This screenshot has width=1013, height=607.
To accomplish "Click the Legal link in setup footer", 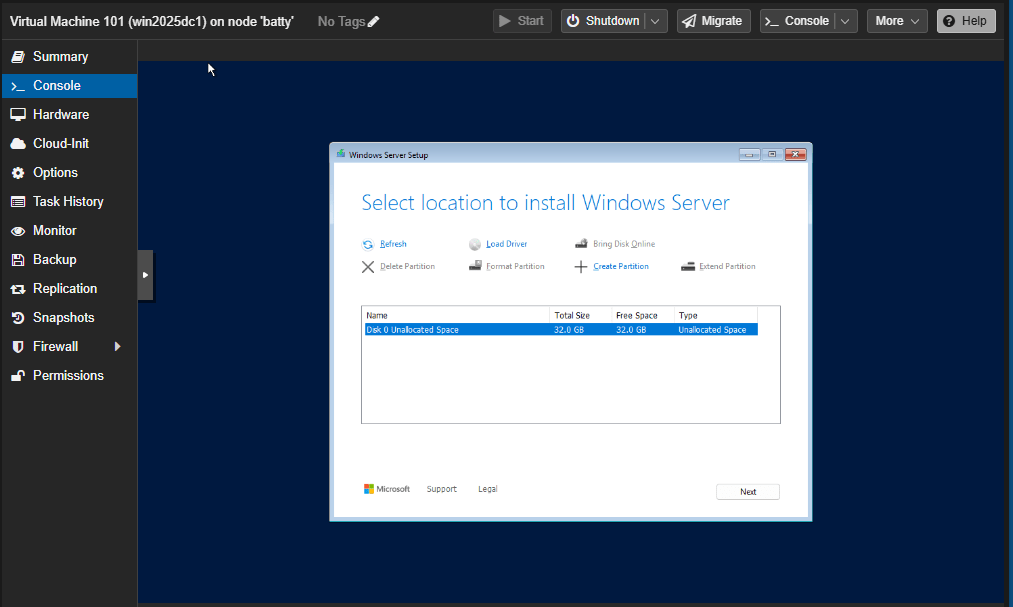I will 487,489.
